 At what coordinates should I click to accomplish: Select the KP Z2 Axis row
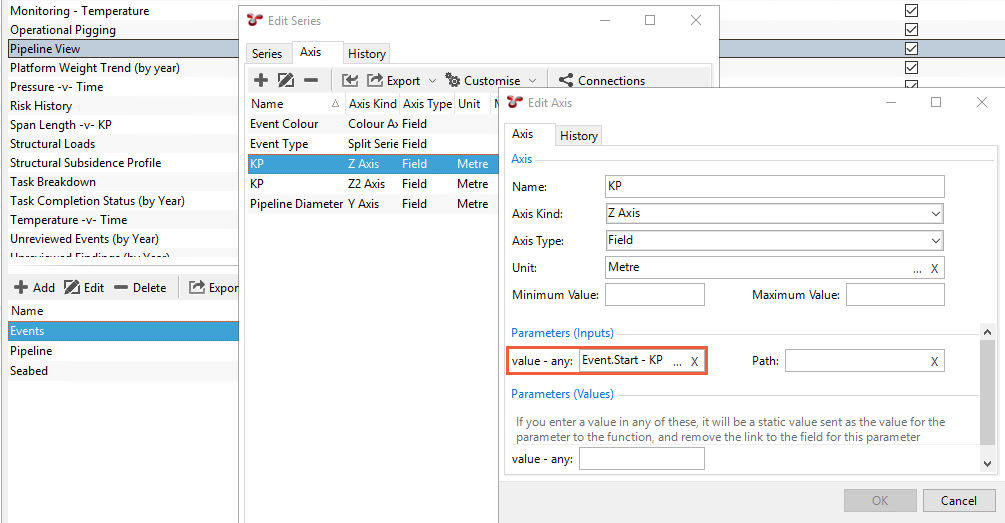372,183
